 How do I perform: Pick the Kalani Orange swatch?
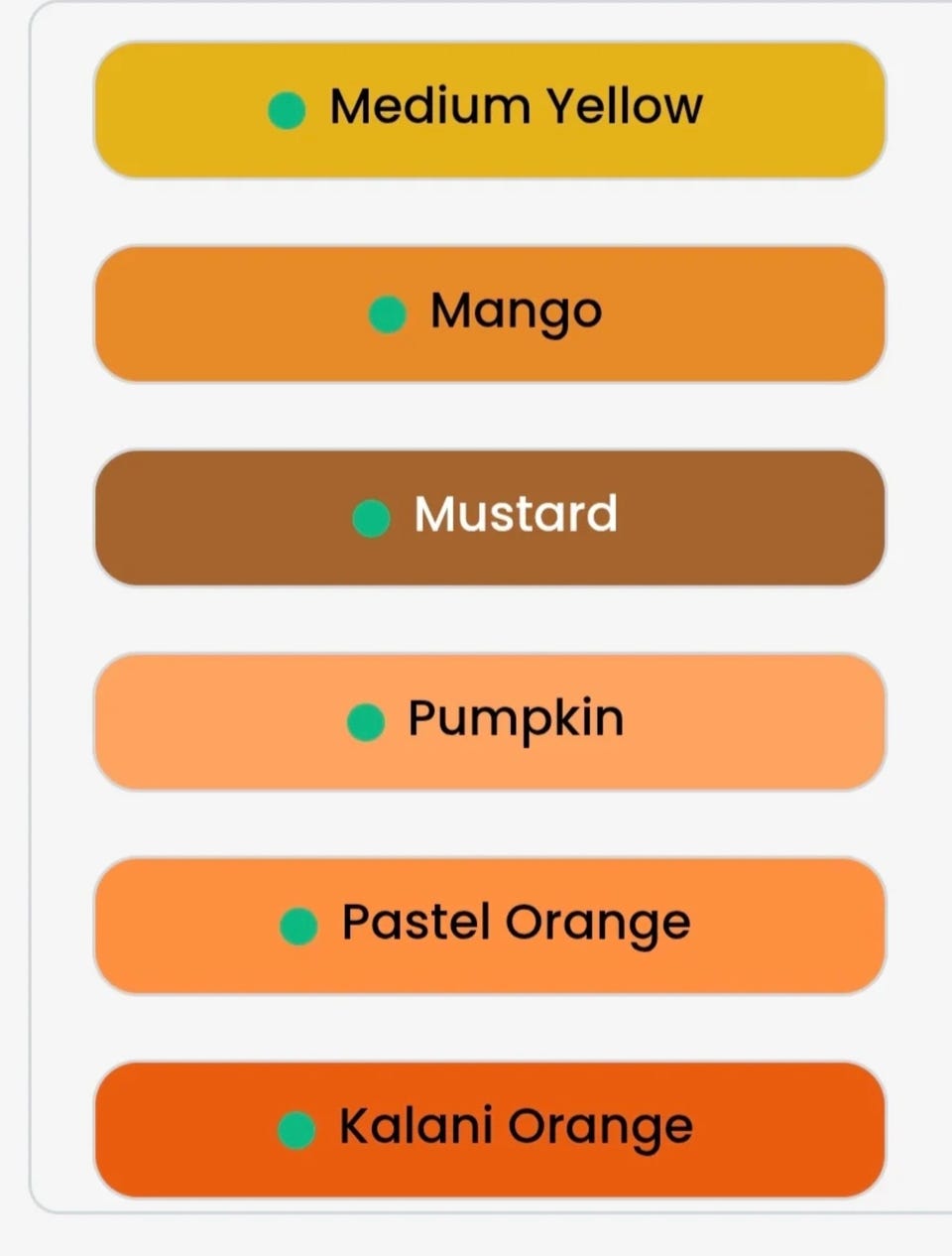(793, 1130)
